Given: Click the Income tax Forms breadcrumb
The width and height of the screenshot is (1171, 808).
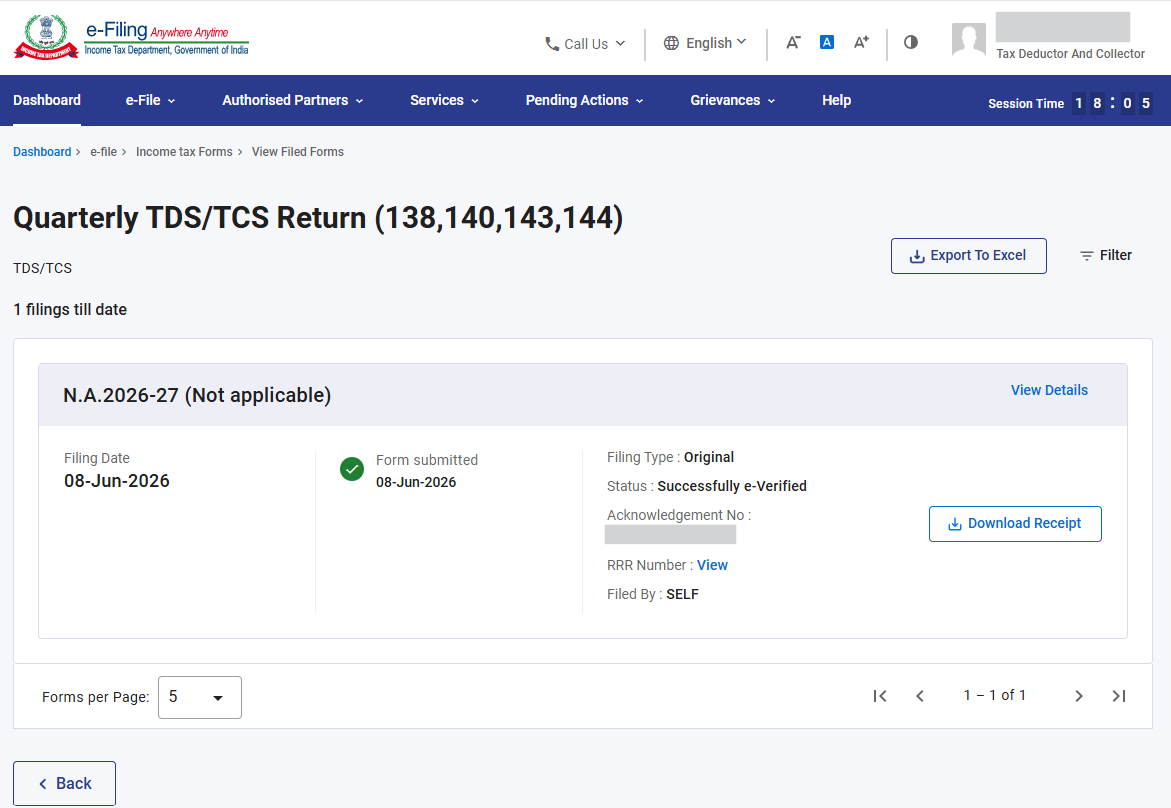Looking at the screenshot, I should [184, 152].
